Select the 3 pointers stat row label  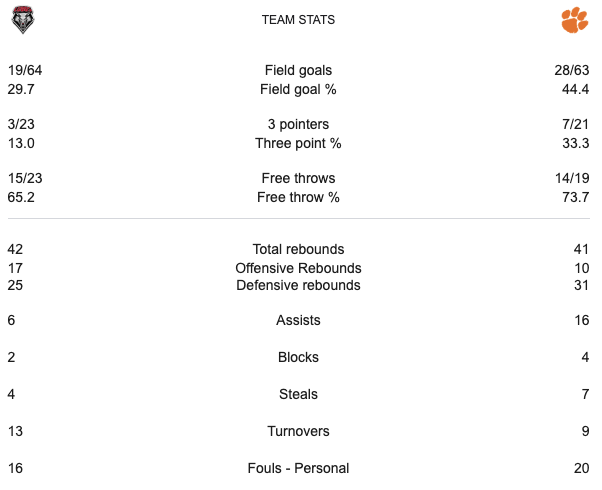[298, 124]
